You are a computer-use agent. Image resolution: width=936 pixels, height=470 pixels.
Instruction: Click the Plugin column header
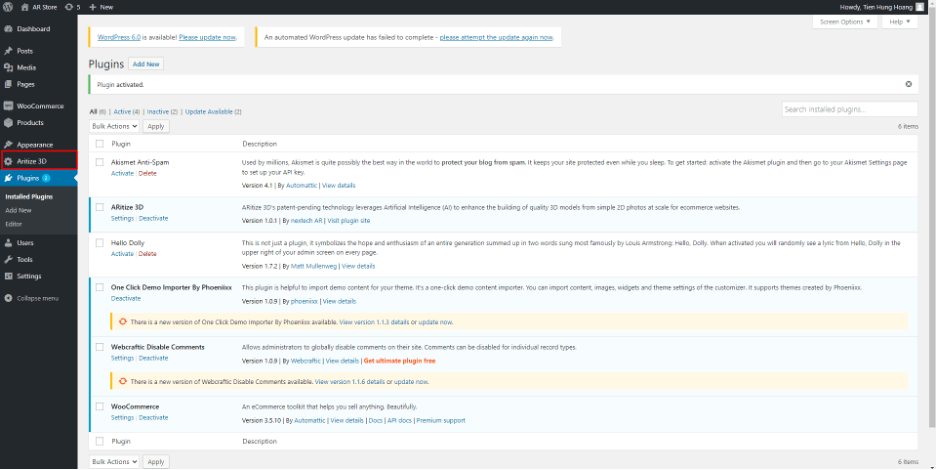121,144
